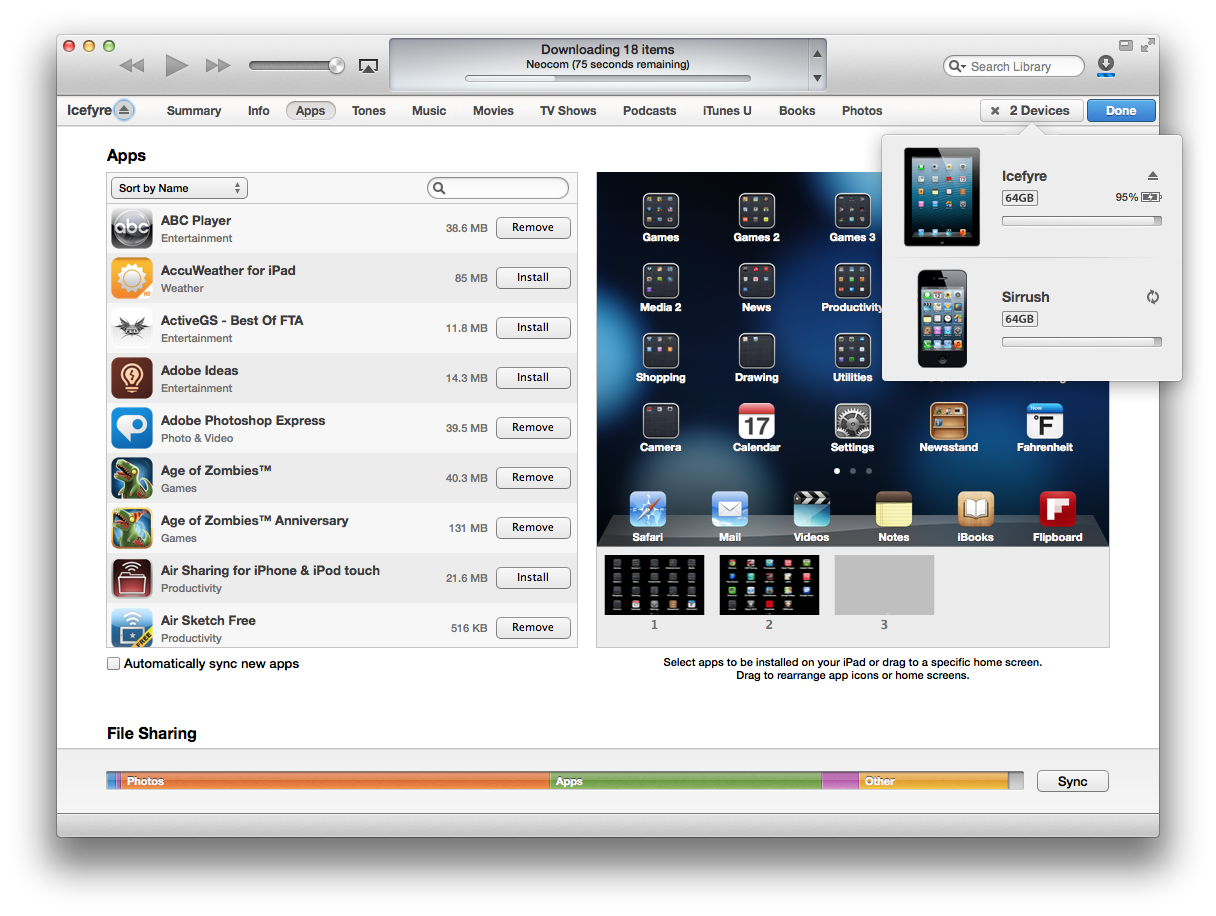Switch to the Info tab

(259, 111)
